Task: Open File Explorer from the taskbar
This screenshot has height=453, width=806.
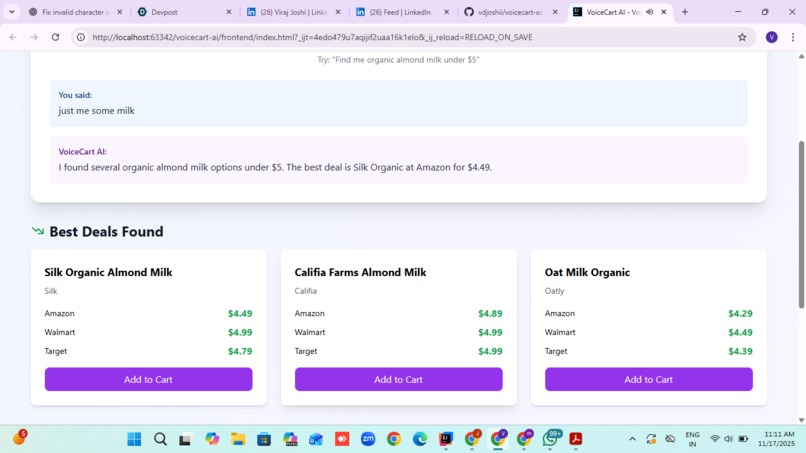Action: [238, 439]
